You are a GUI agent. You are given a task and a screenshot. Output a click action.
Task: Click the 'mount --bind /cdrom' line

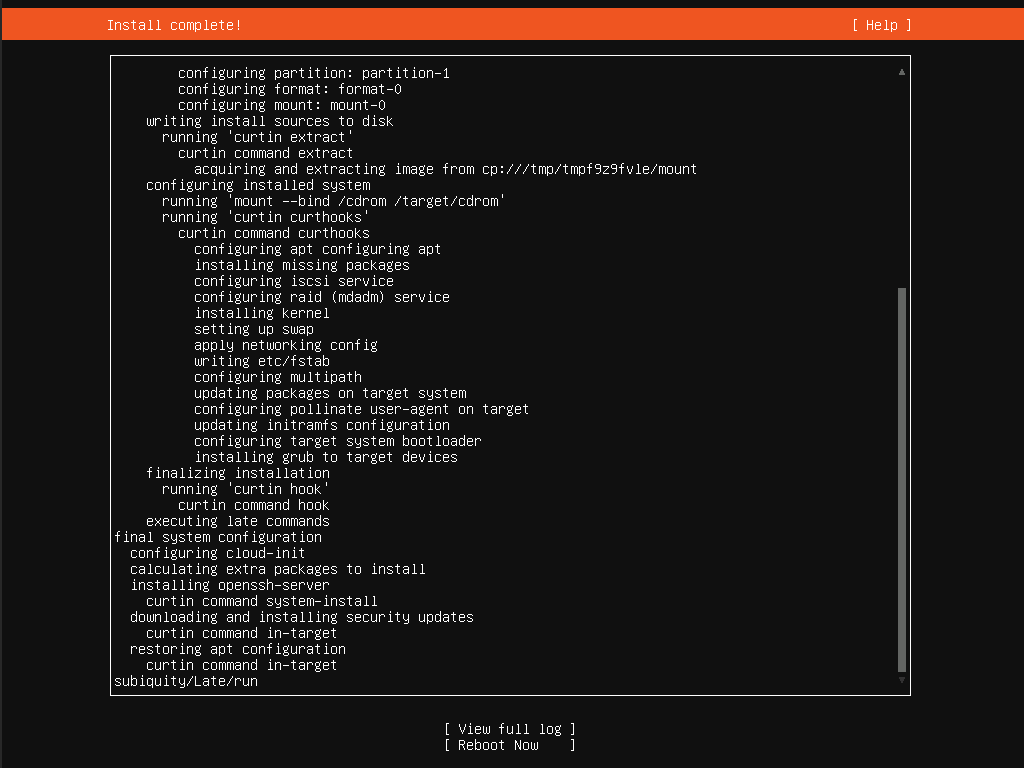pos(333,201)
